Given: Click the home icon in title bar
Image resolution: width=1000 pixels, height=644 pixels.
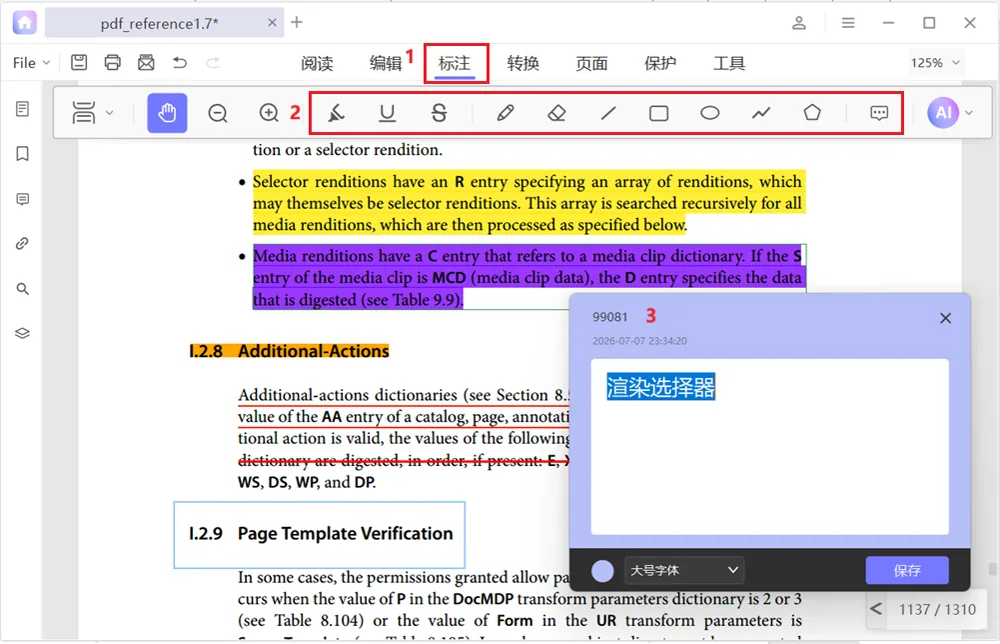Looking at the screenshot, I should click(x=24, y=23).
